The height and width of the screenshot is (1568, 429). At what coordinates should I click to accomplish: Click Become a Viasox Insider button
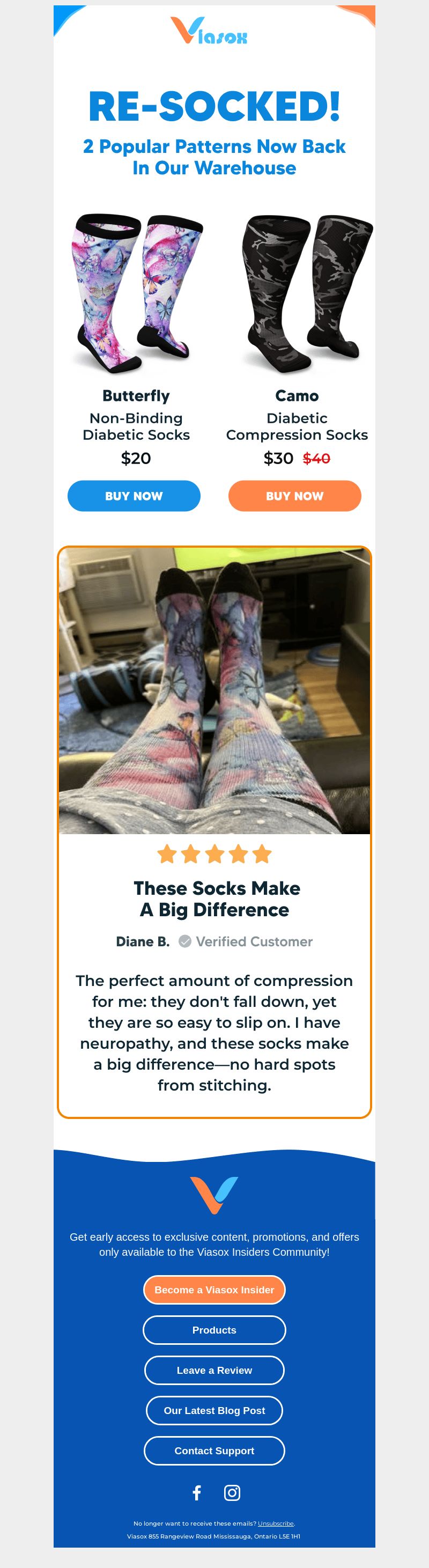[x=214, y=1290]
